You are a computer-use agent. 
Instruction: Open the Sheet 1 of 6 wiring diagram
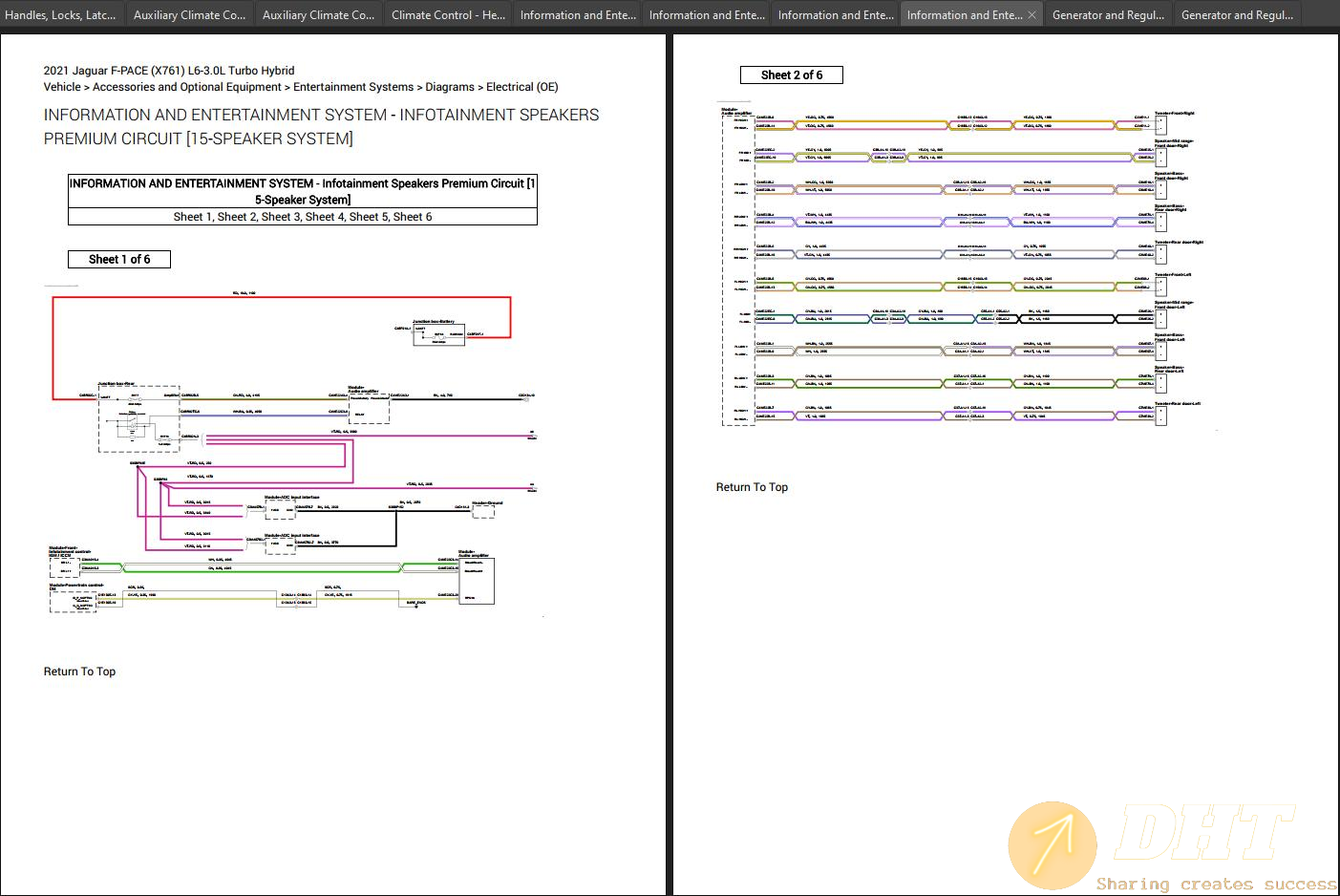[x=296, y=449]
